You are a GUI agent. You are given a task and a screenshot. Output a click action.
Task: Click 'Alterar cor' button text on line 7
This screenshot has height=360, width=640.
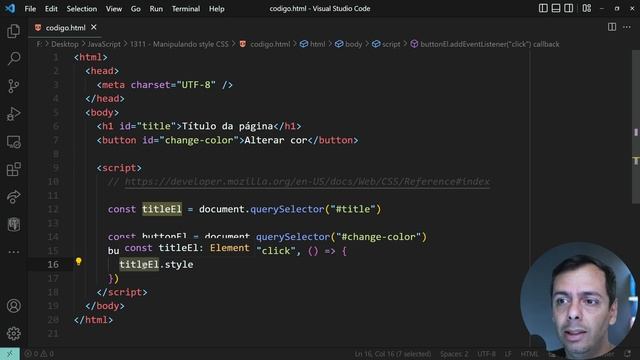[276, 140]
